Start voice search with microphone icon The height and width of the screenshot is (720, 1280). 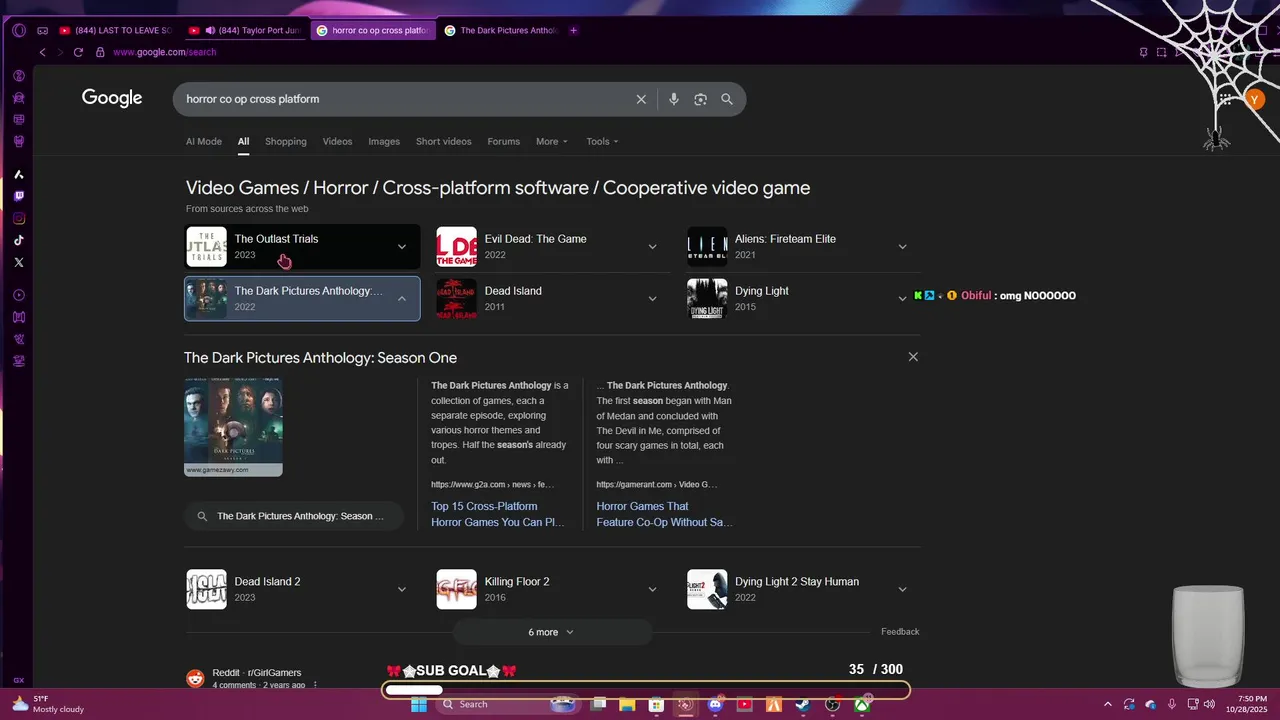(x=674, y=99)
